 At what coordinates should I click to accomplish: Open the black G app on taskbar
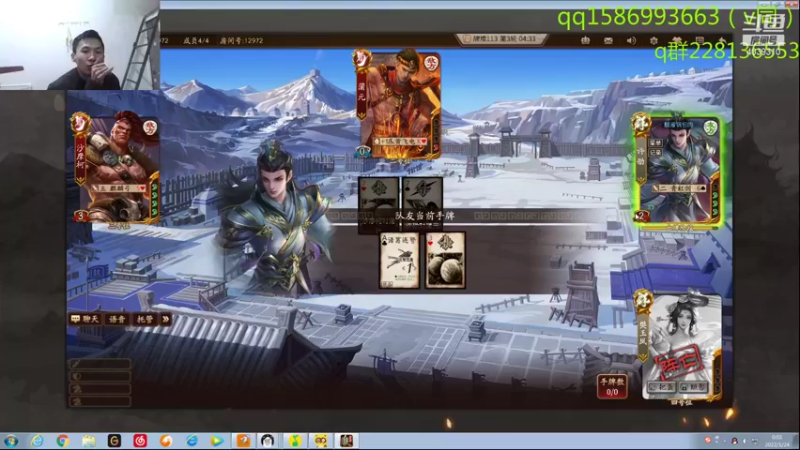[x=114, y=441]
